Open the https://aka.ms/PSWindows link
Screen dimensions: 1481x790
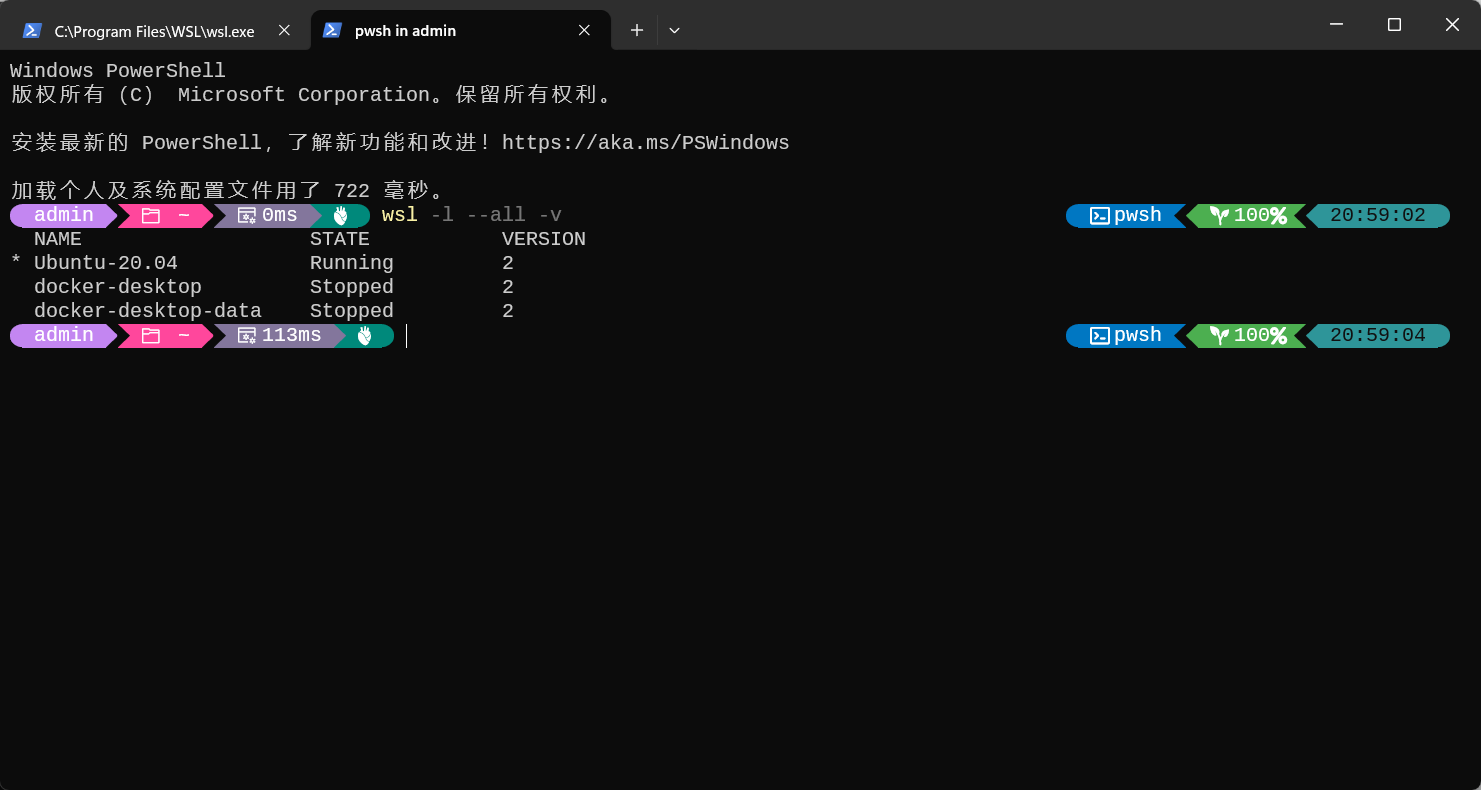click(645, 143)
